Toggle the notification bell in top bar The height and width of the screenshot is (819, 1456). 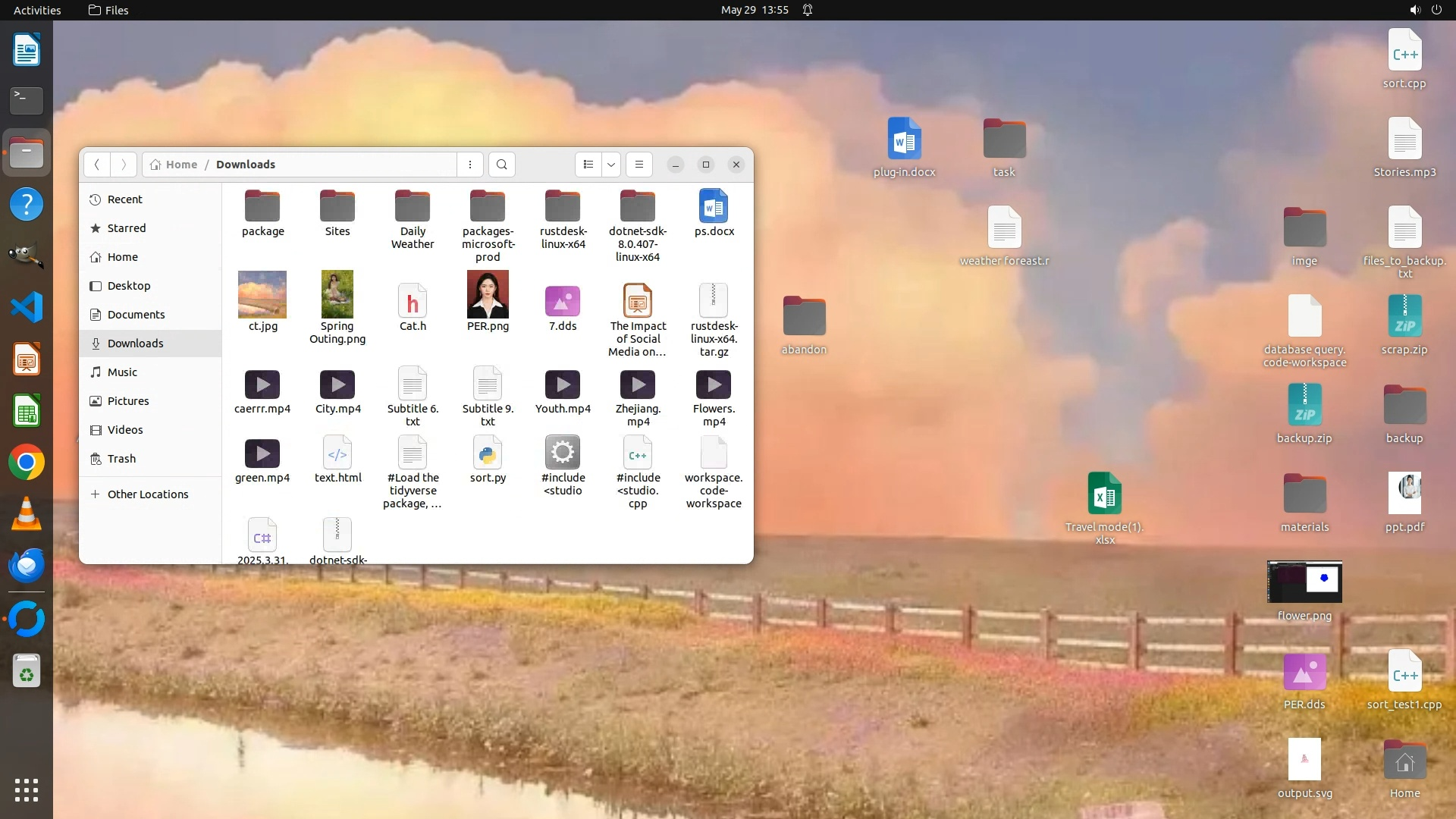808,10
